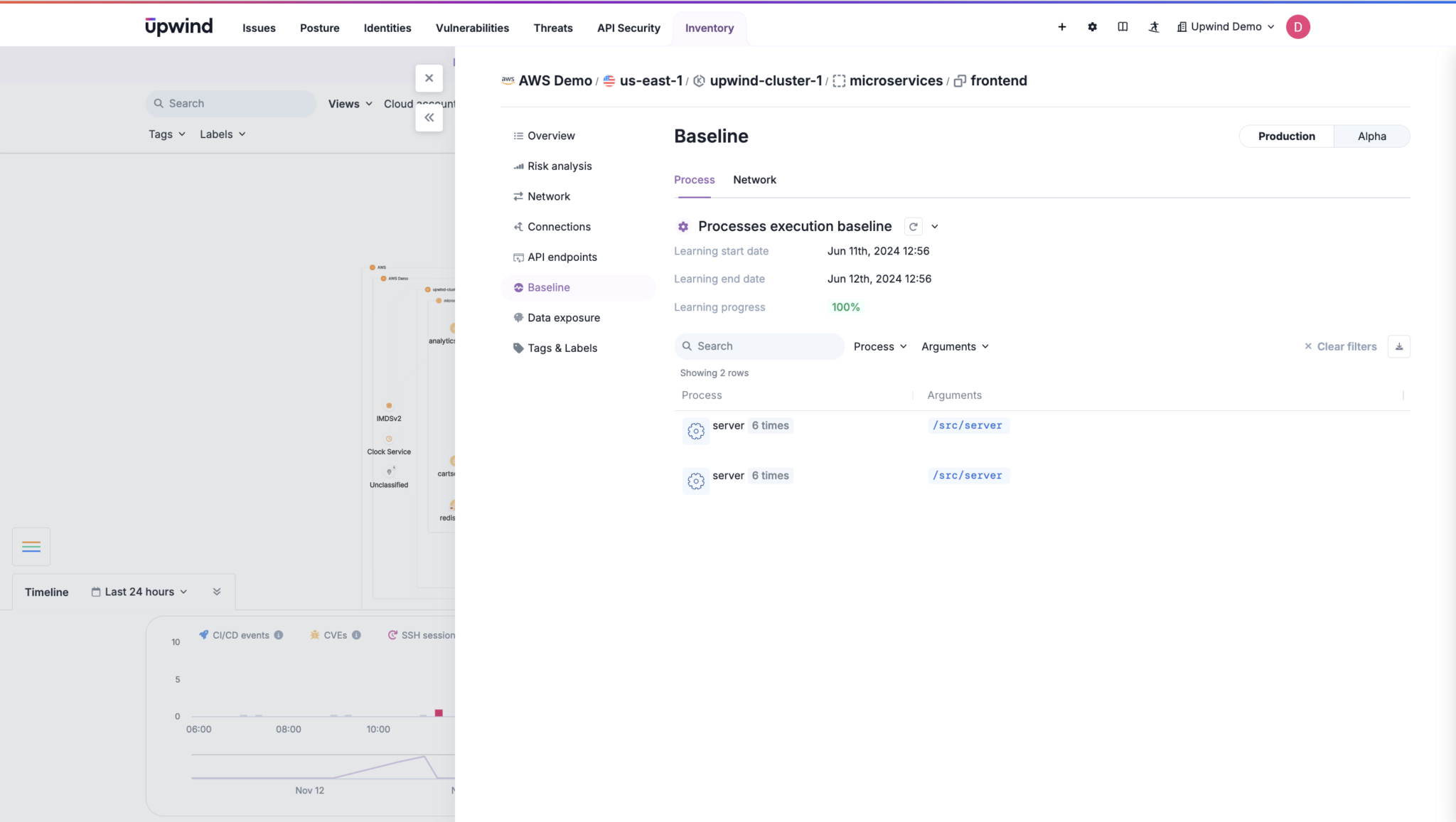This screenshot has height=822, width=1456.
Task: Focus the baseline Search input field
Action: [764, 346]
